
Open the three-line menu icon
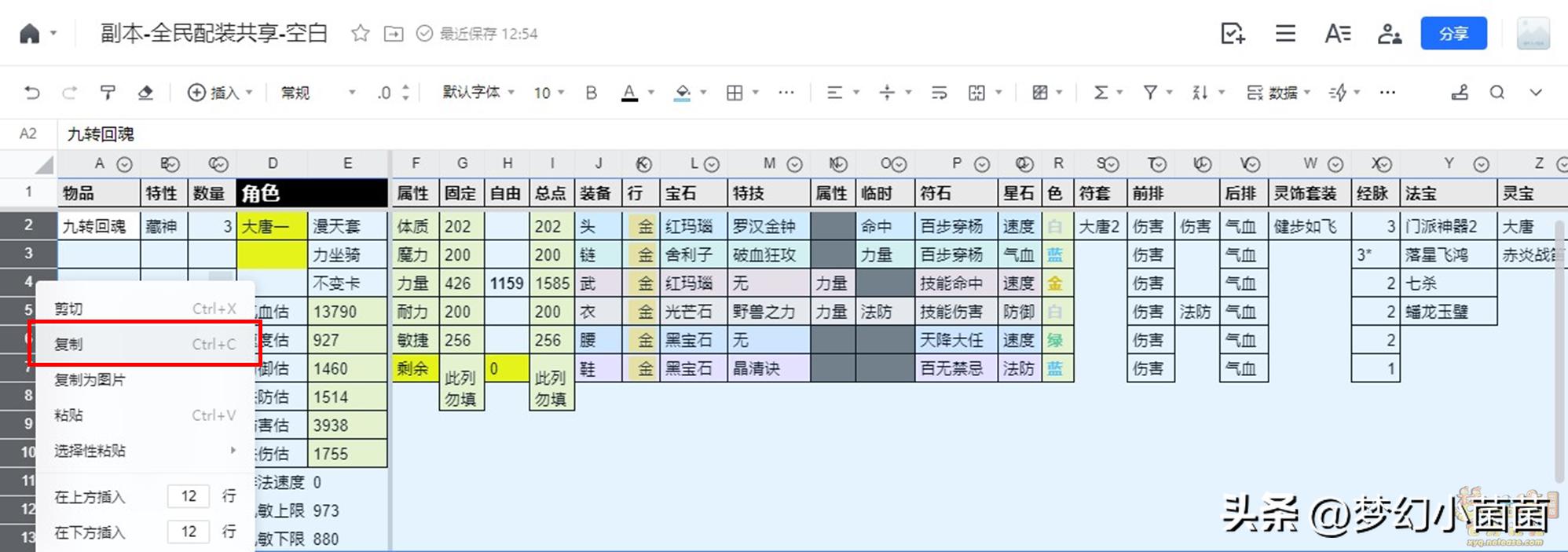1285,34
